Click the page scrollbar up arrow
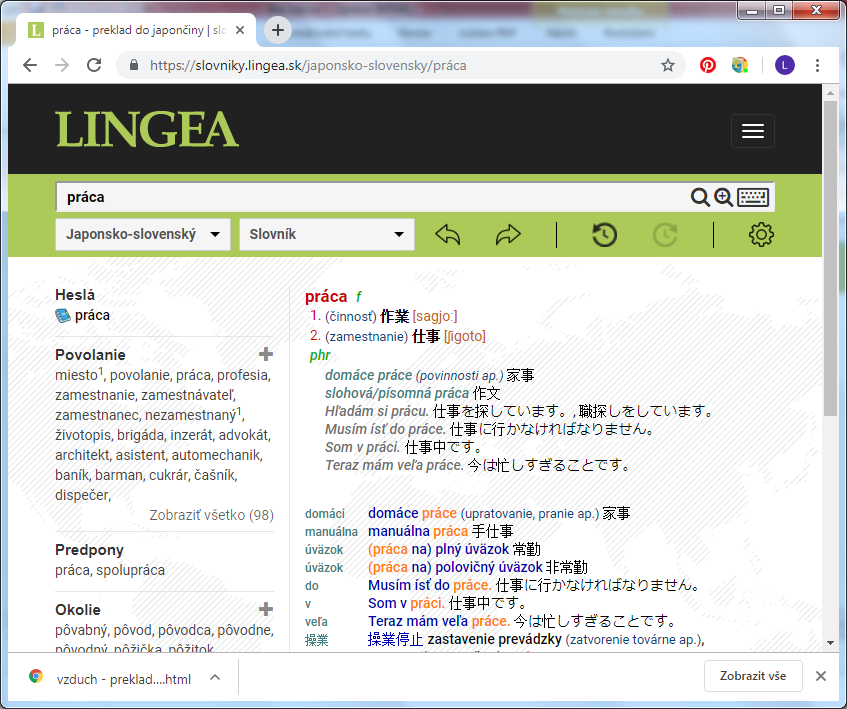The width and height of the screenshot is (847, 709). (x=830, y=93)
